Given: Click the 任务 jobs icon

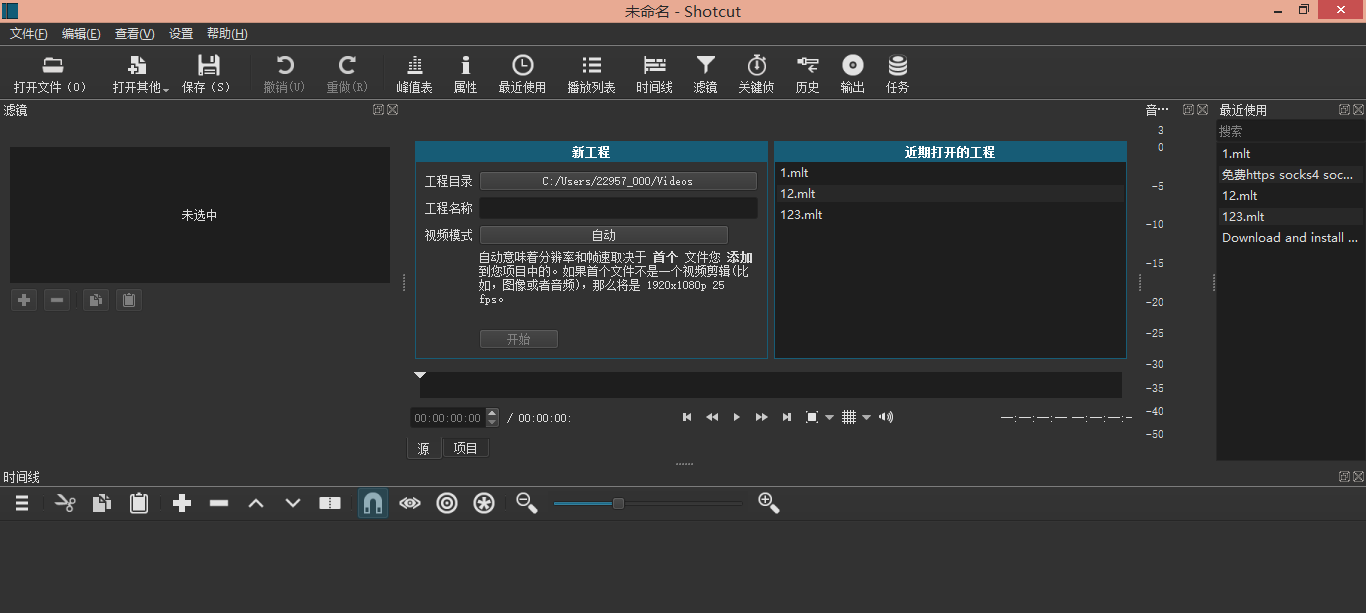Looking at the screenshot, I should pyautogui.click(x=897, y=75).
